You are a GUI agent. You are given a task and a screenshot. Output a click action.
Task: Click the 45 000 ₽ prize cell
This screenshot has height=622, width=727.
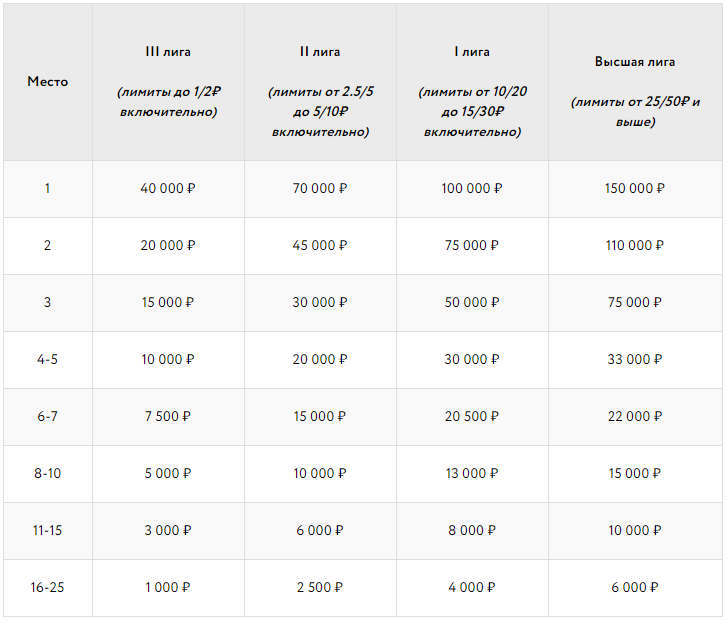coord(319,245)
